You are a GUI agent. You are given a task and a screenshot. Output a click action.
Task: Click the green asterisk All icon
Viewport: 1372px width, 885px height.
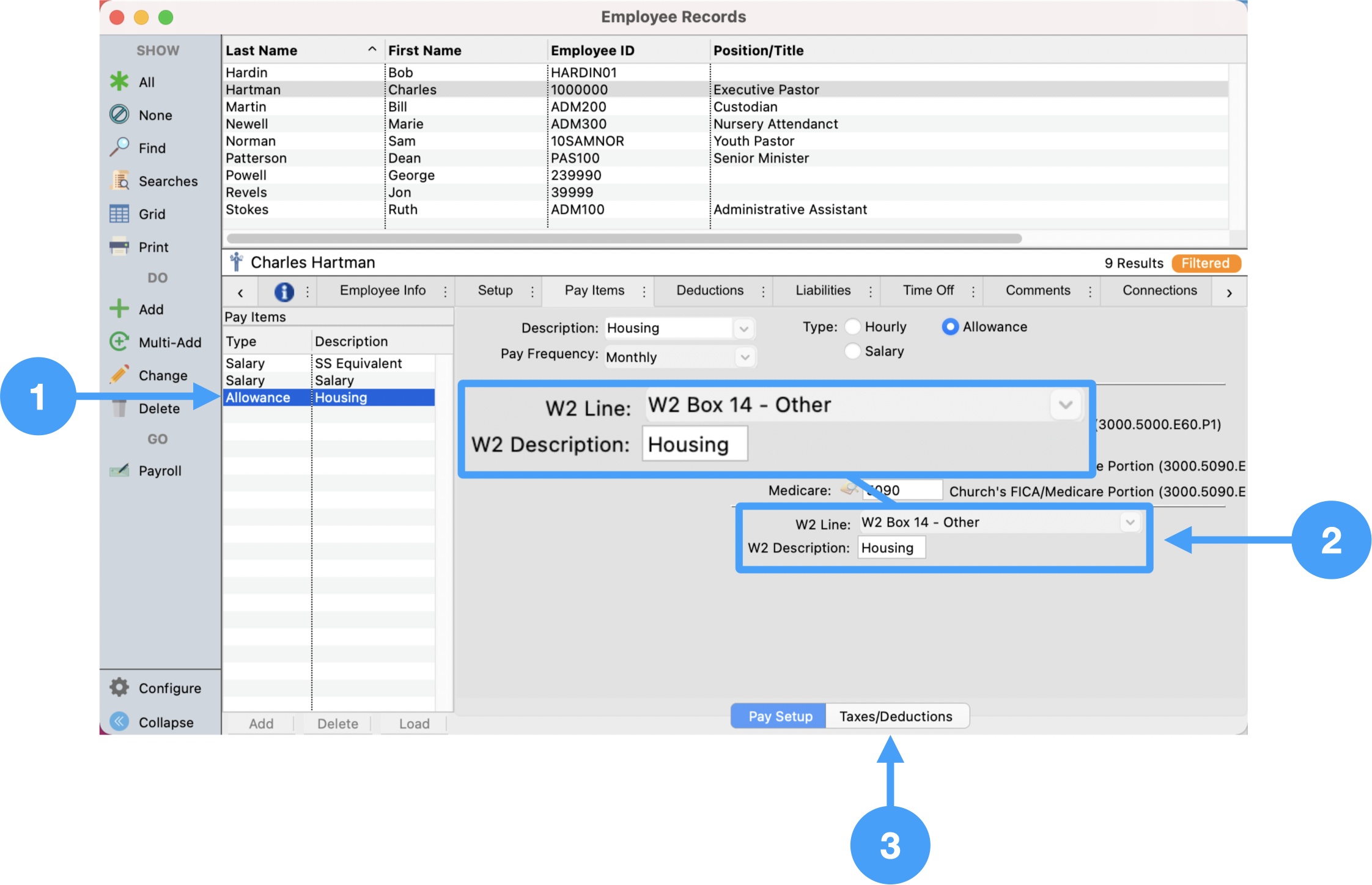(x=119, y=81)
